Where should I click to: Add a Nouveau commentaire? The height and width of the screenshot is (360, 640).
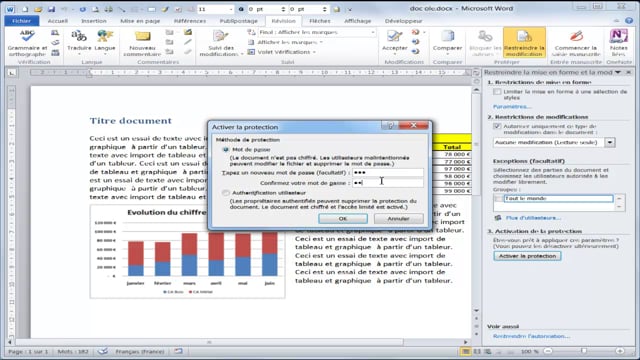142,43
